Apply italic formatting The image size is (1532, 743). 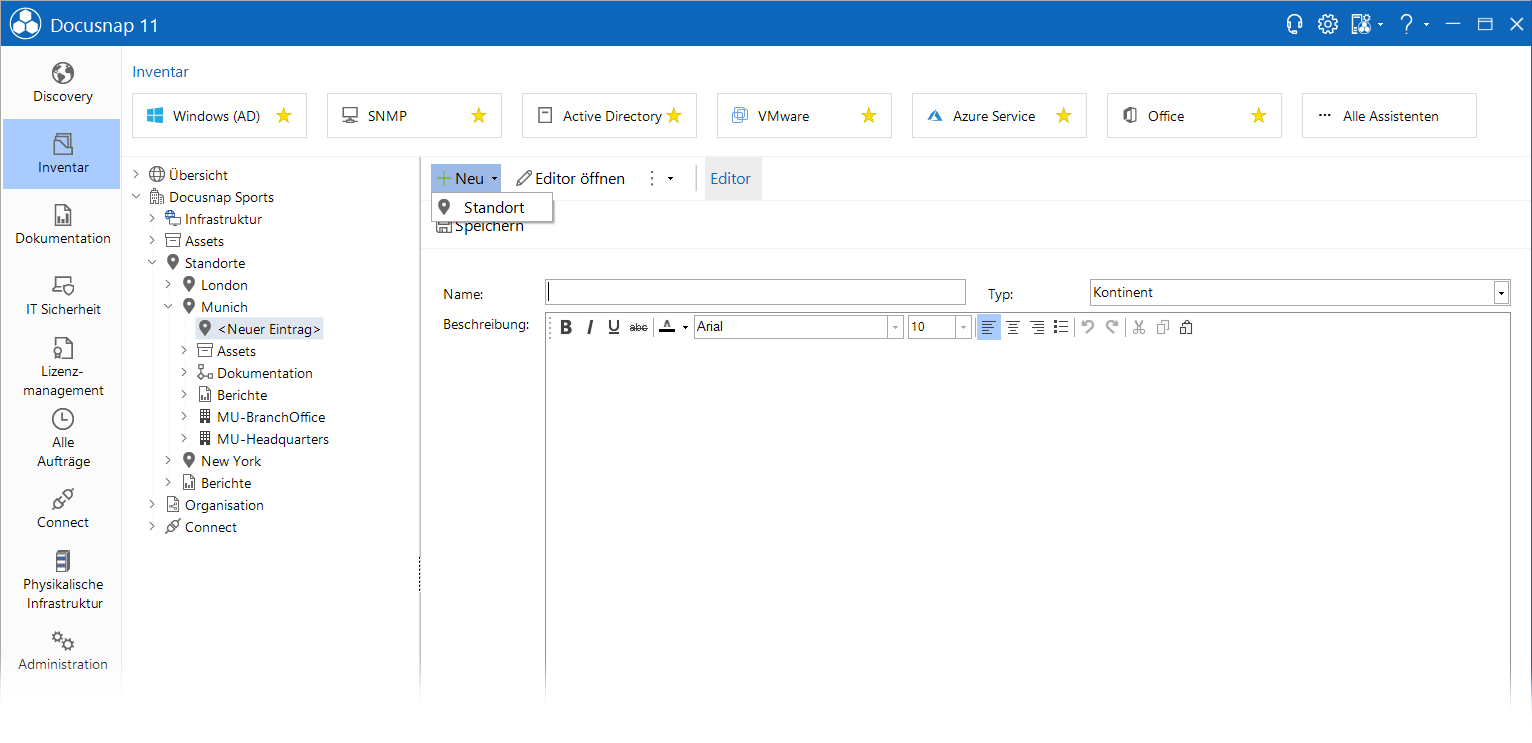pos(590,327)
